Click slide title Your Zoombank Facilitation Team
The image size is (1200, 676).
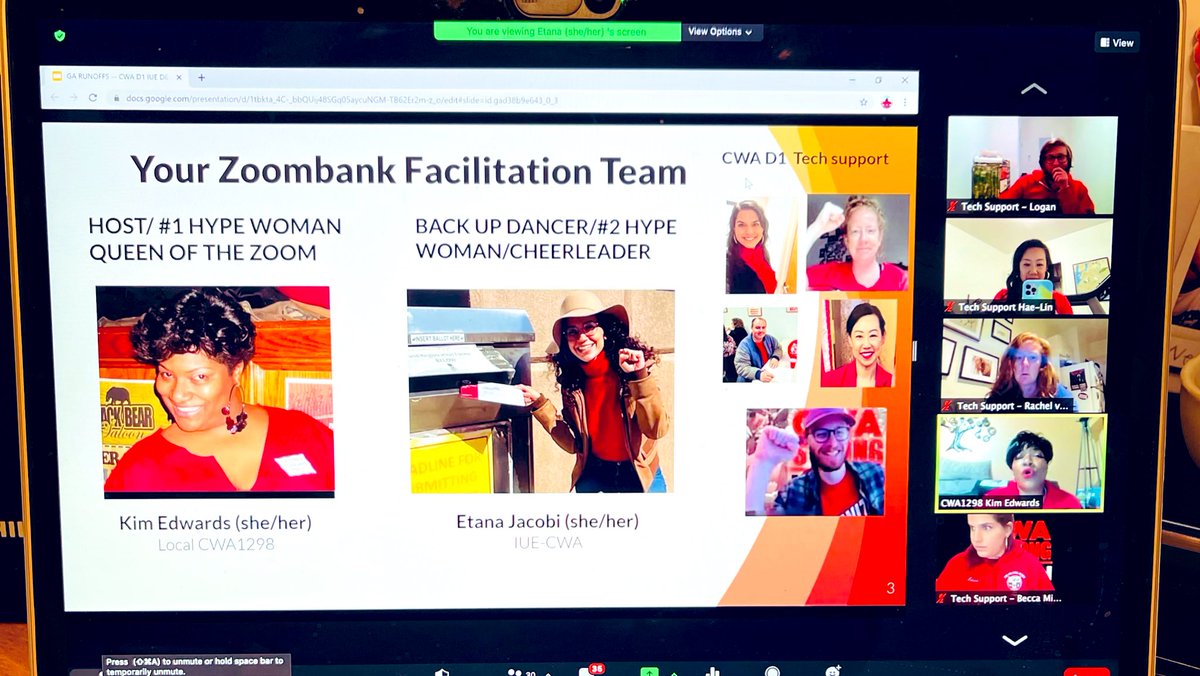[408, 169]
